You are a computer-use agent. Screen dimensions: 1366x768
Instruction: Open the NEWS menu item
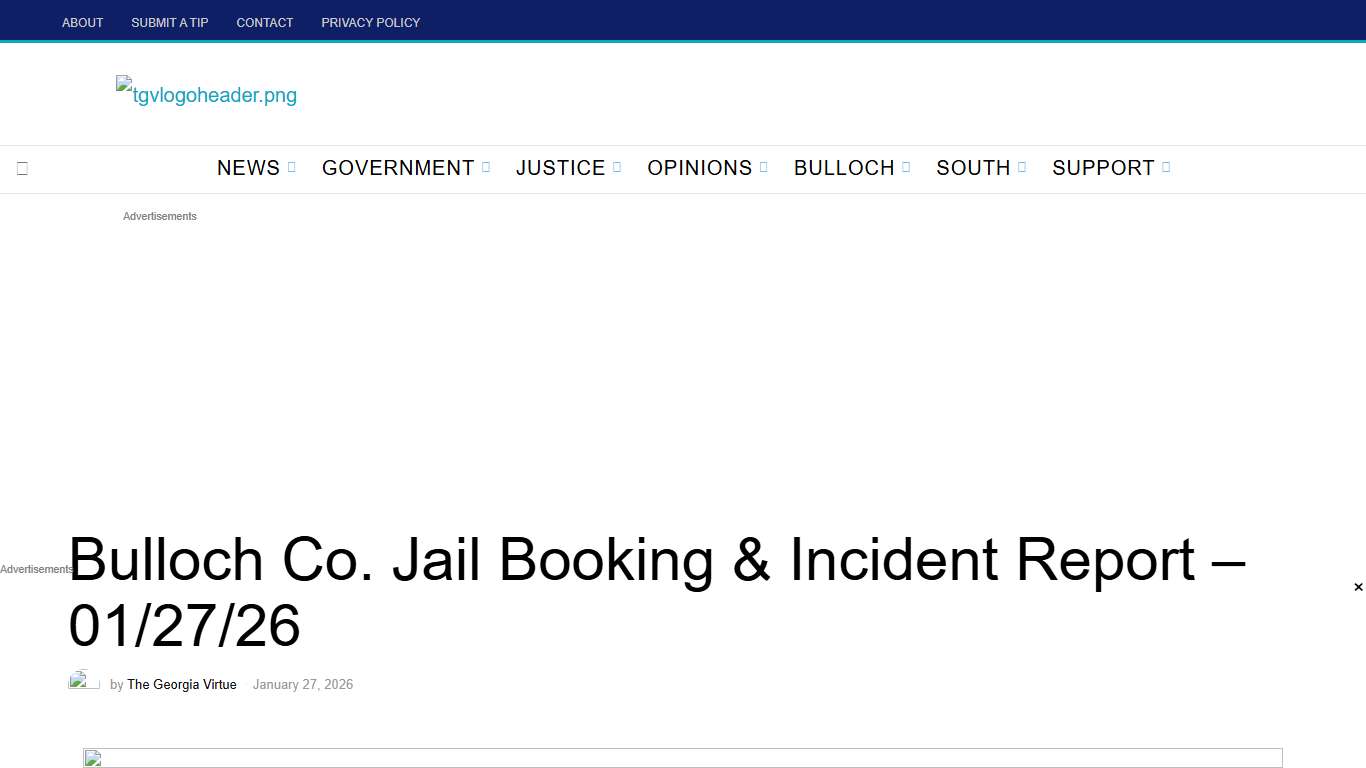[x=248, y=167]
